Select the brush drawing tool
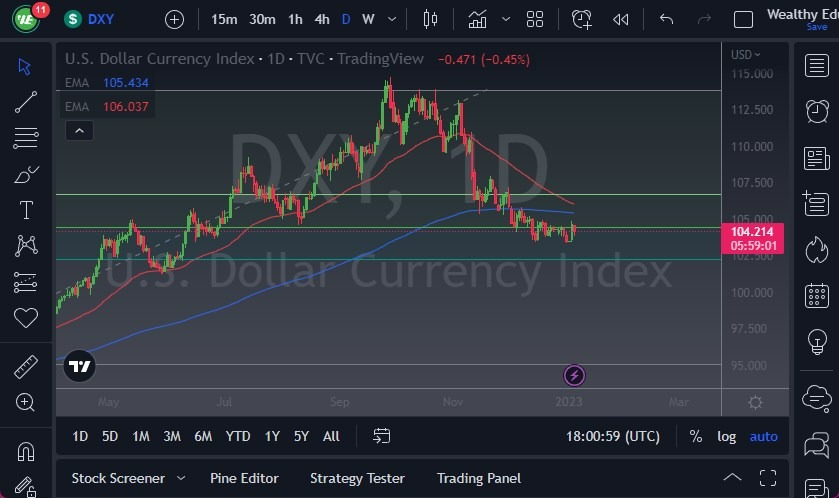Viewport: 839px width, 498px height. click(x=26, y=174)
